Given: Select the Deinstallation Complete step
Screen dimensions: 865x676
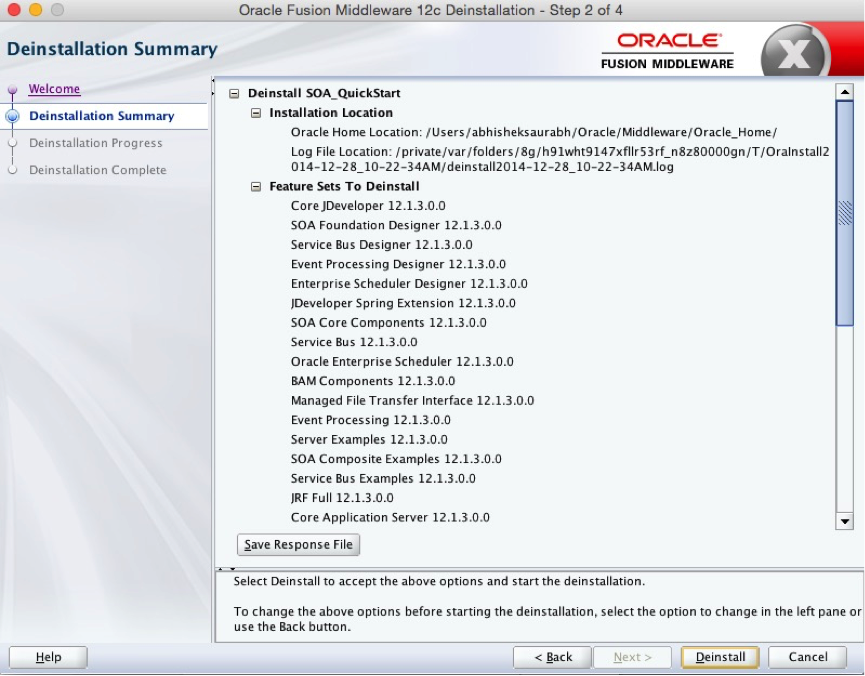Looking at the screenshot, I should click(x=98, y=170).
